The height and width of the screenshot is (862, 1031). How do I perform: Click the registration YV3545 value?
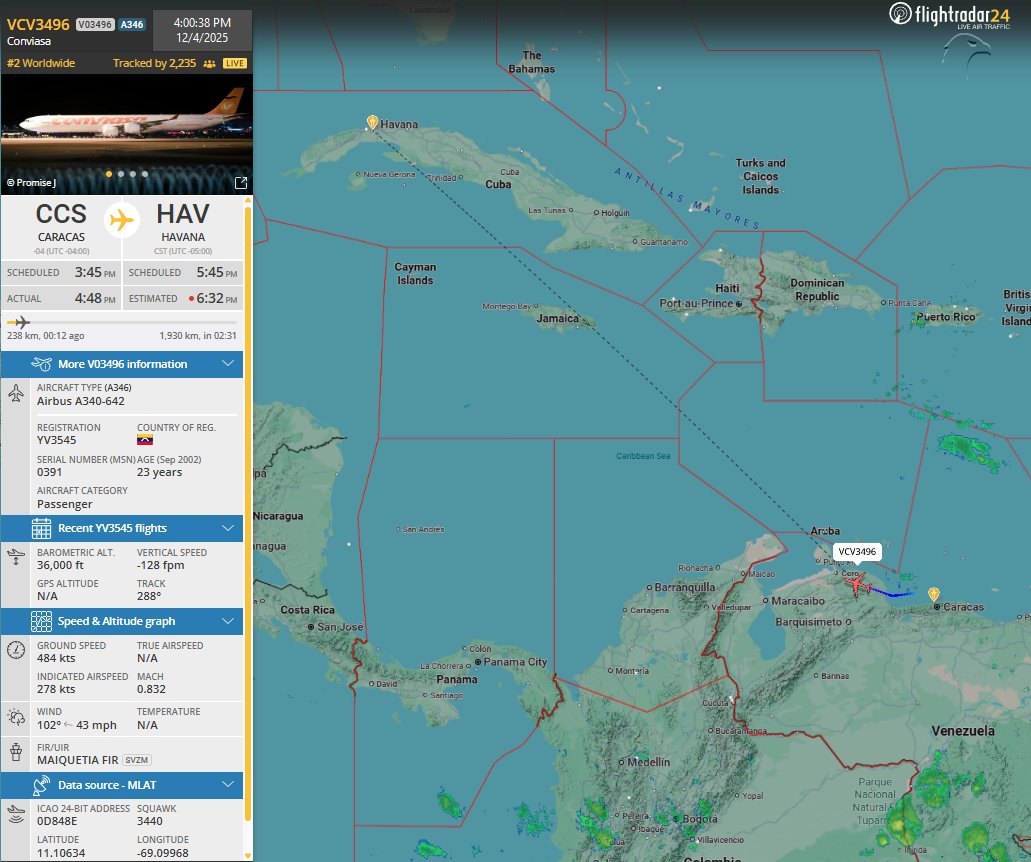coord(57,440)
